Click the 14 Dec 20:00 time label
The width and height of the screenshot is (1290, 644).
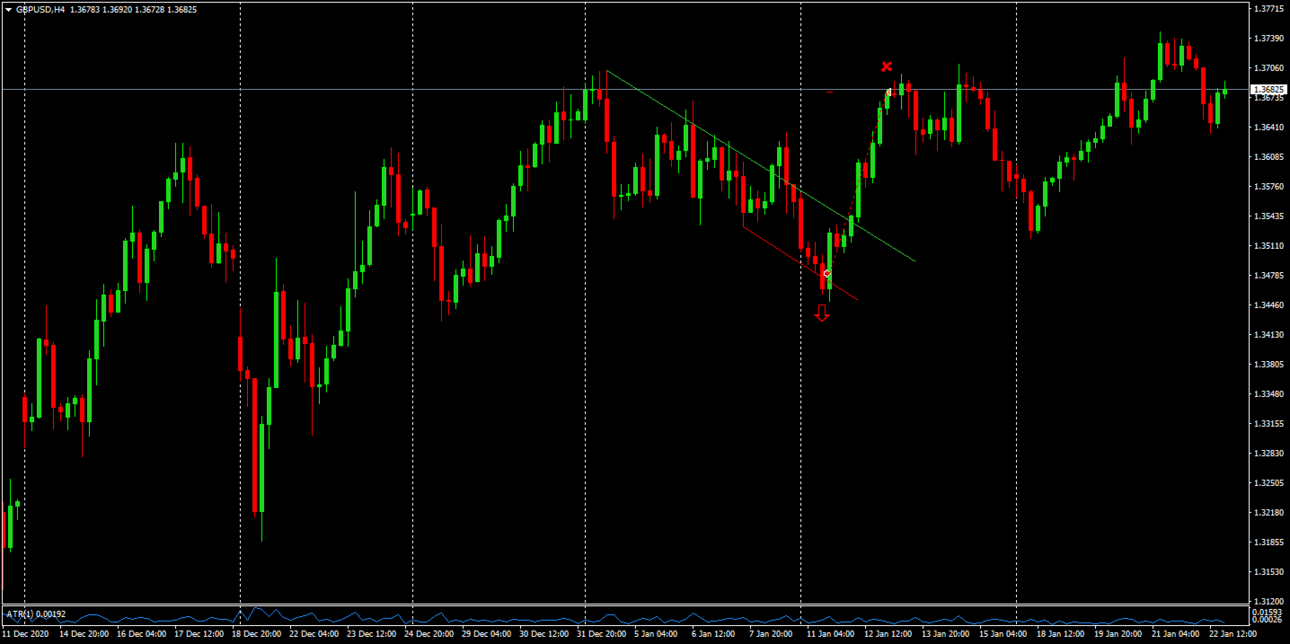(84, 634)
